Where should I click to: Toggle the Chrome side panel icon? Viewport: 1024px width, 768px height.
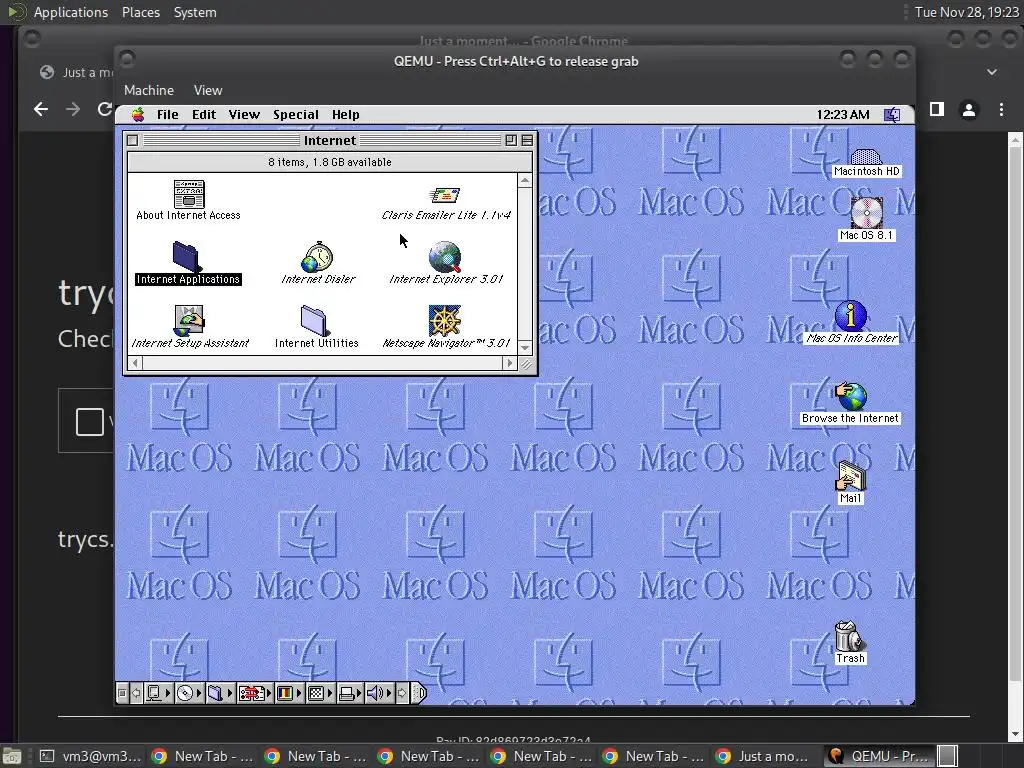point(936,109)
